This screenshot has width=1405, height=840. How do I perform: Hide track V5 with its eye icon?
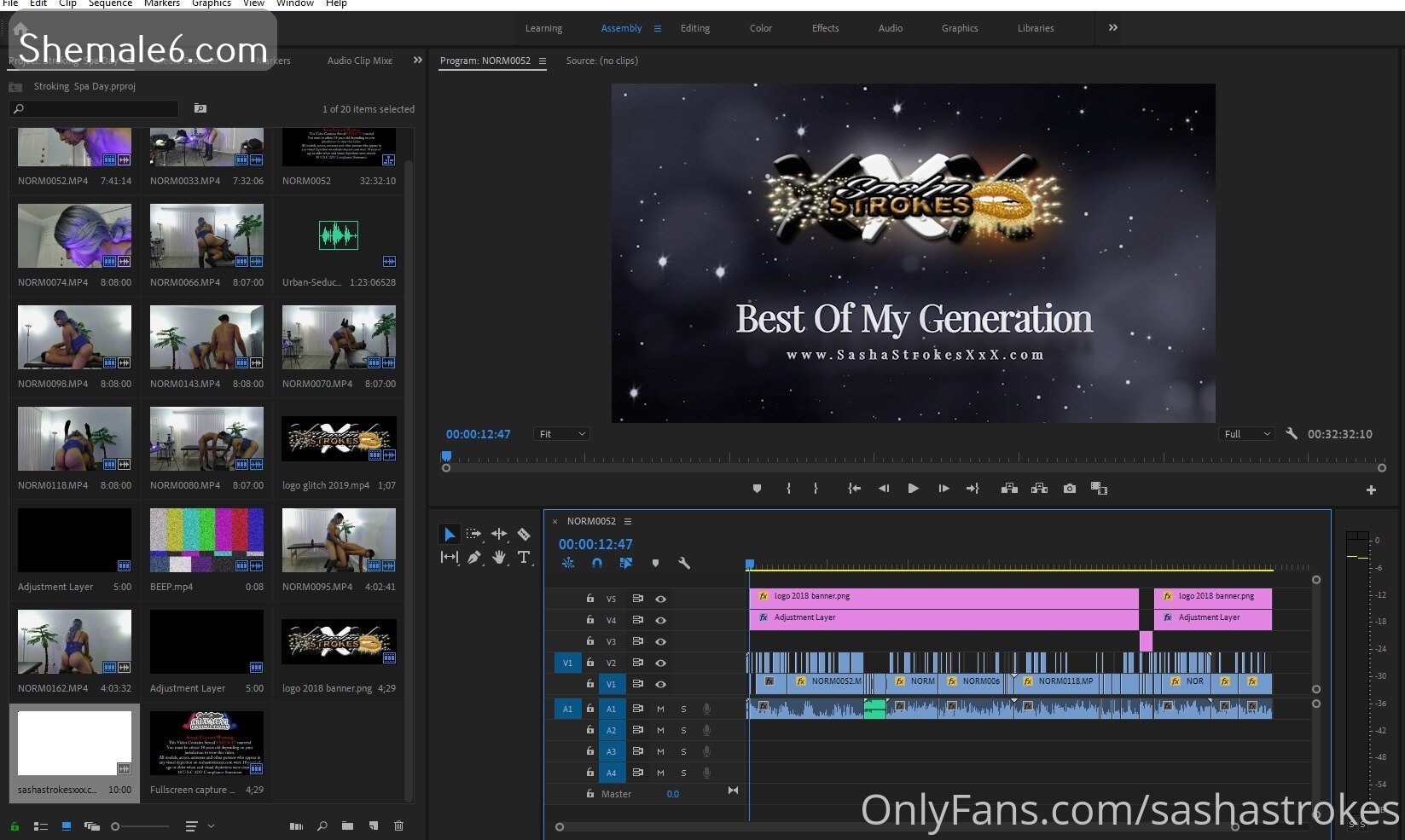(x=660, y=599)
